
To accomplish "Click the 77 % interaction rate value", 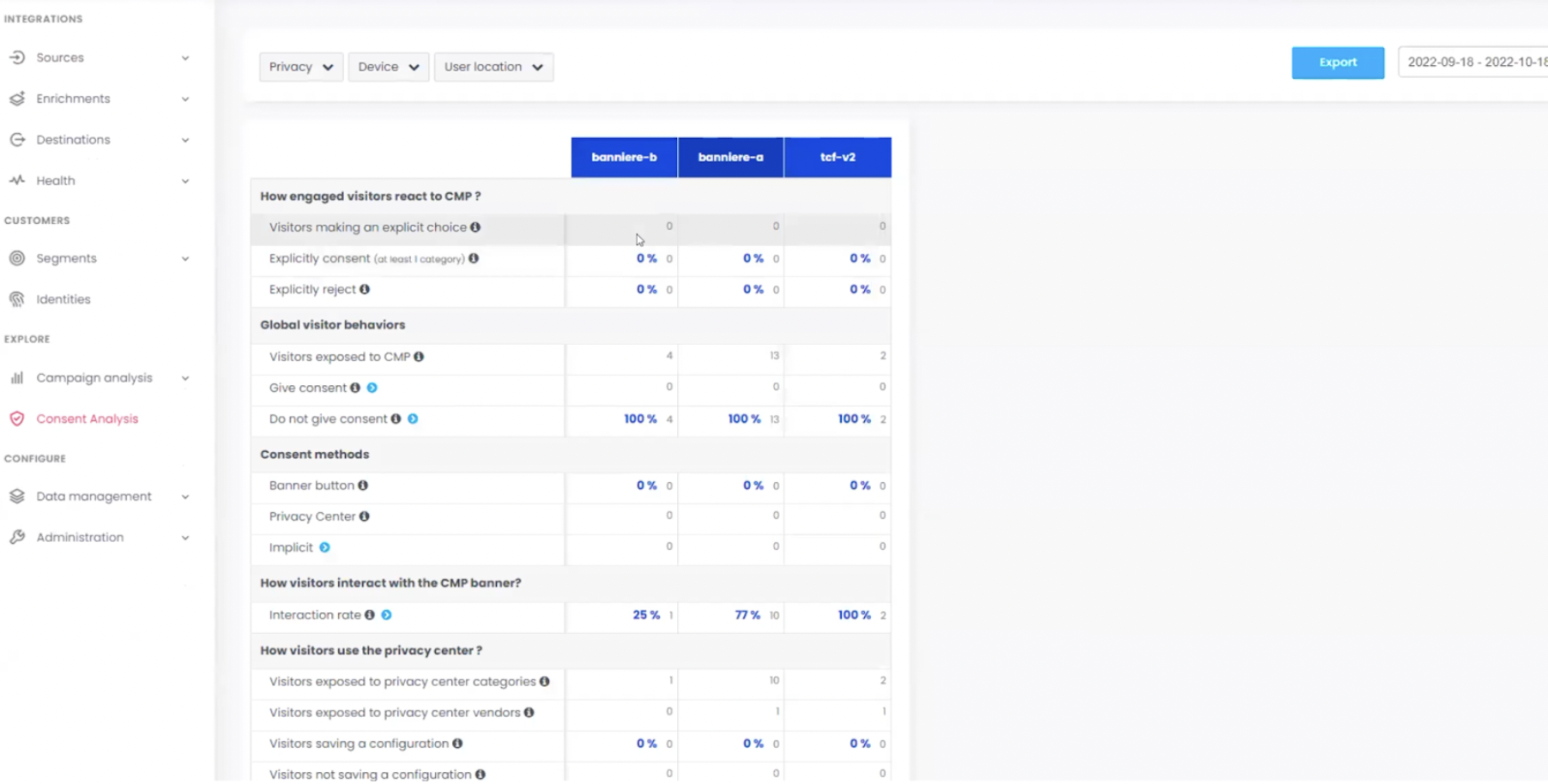I will pos(747,615).
